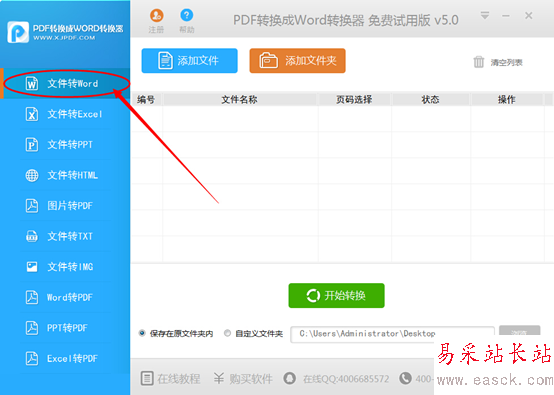
Task: Click the 在线教程 document icon
Action: (x=147, y=378)
